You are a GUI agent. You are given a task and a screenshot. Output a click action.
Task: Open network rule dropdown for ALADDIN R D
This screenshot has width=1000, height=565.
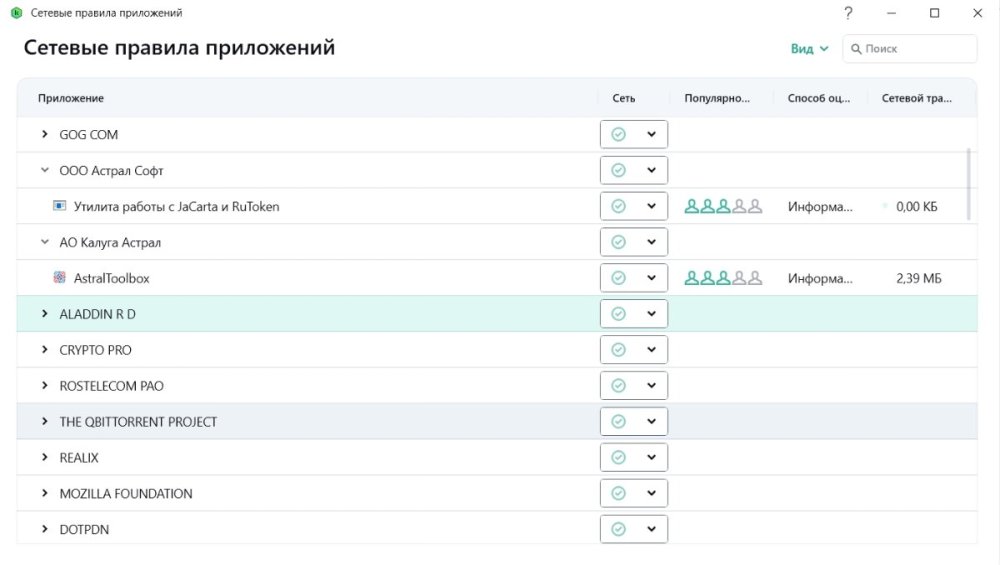651,314
